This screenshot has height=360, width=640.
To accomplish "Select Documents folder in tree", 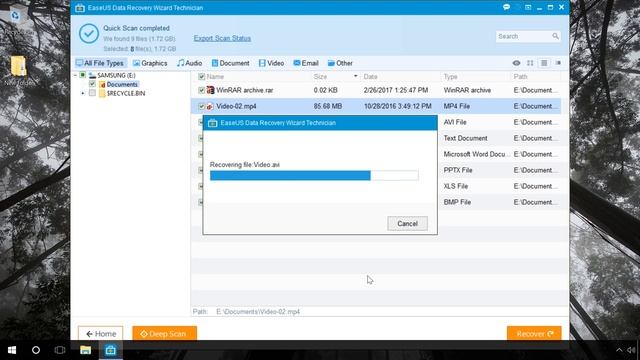I will click(x=122, y=84).
